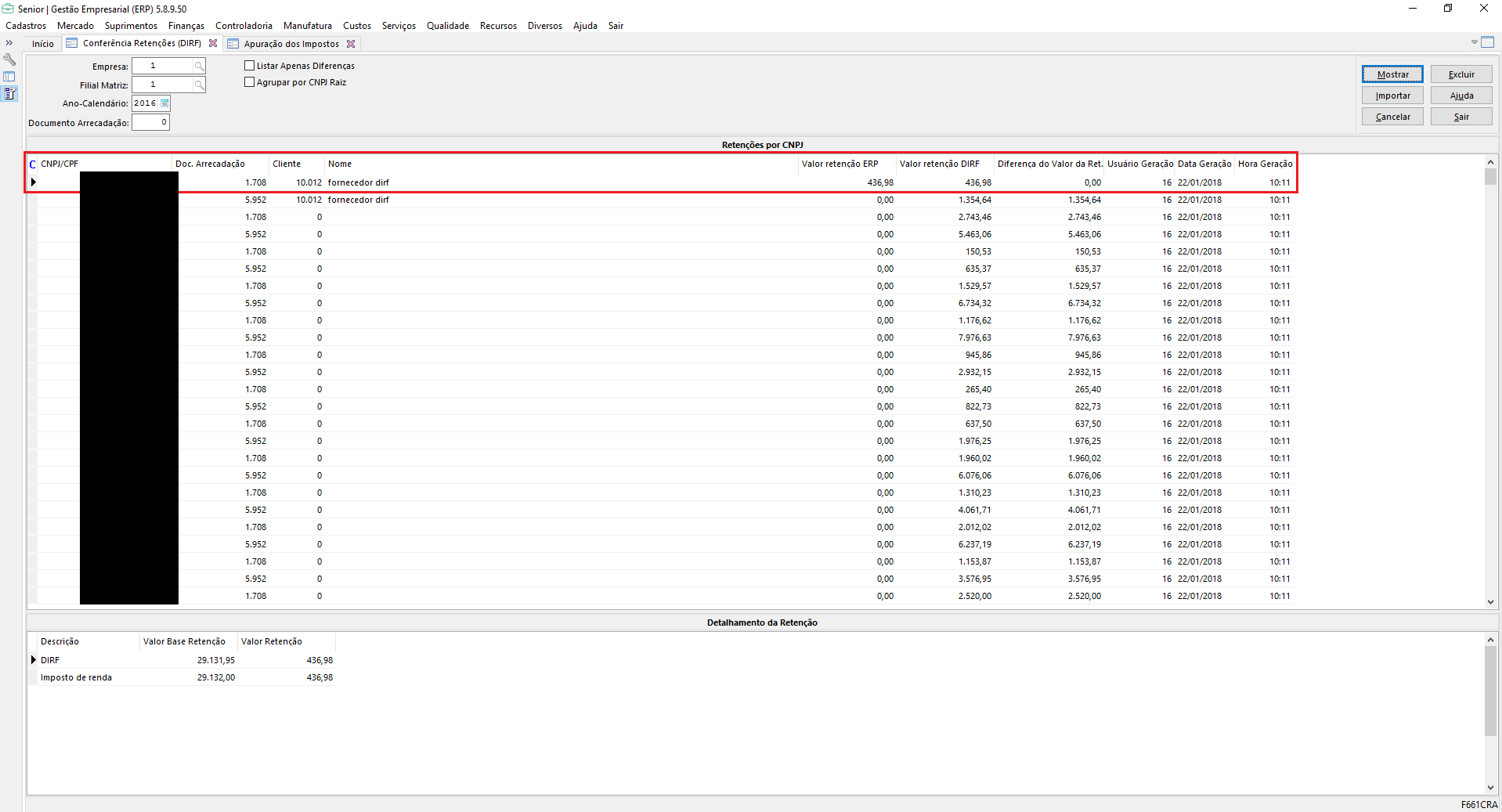Click the highlighted form list icon in sidebar
The width and height of the screenshot is (1502, 812).
(9, 94)
